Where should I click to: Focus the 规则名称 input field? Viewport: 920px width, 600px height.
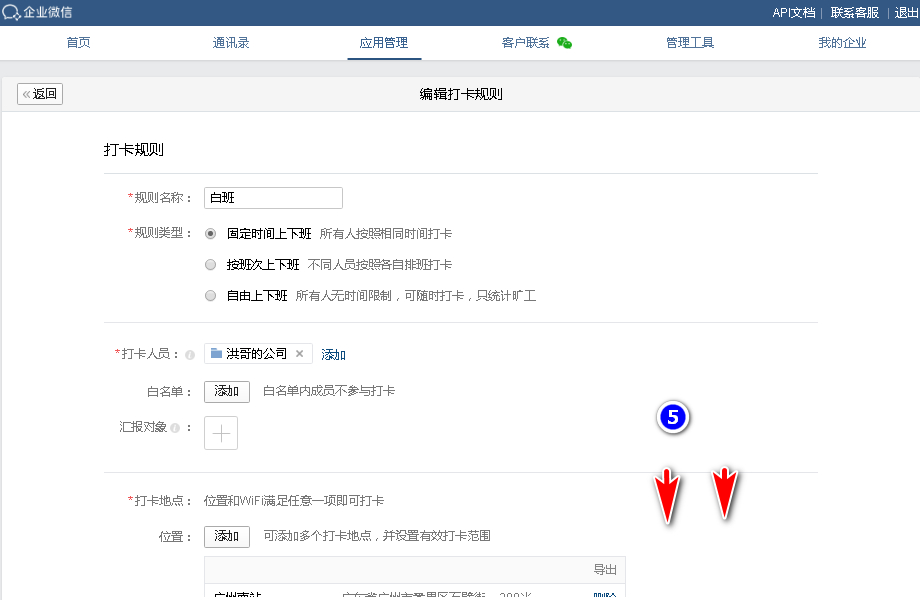[x=273, y=198]
